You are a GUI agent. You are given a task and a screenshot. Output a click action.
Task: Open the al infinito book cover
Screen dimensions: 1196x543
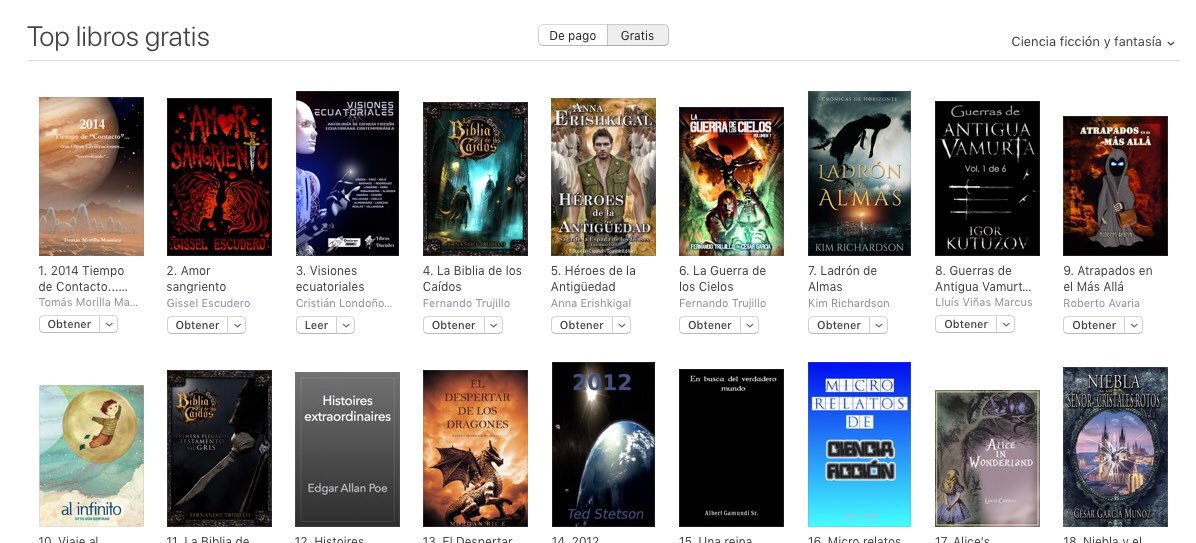click(92, 456)
